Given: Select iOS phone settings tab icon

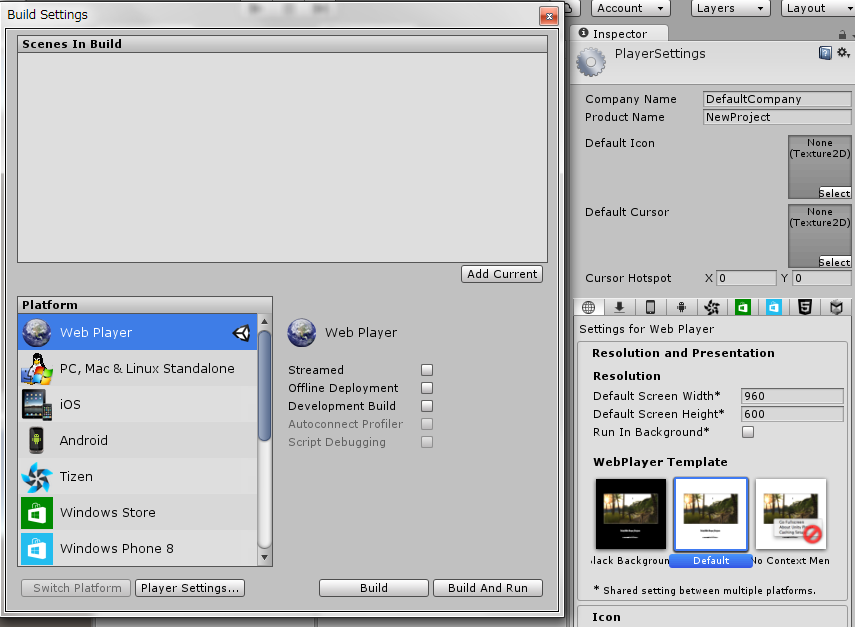Looking at the screenshot, I should coord(650,308).
